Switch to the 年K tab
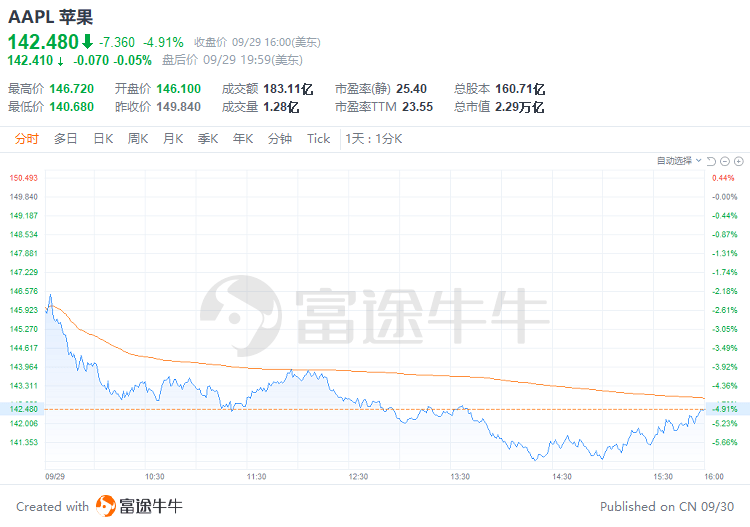Image resolution: width=750 pixels, height=527 pixels. [x=243, y=139]
